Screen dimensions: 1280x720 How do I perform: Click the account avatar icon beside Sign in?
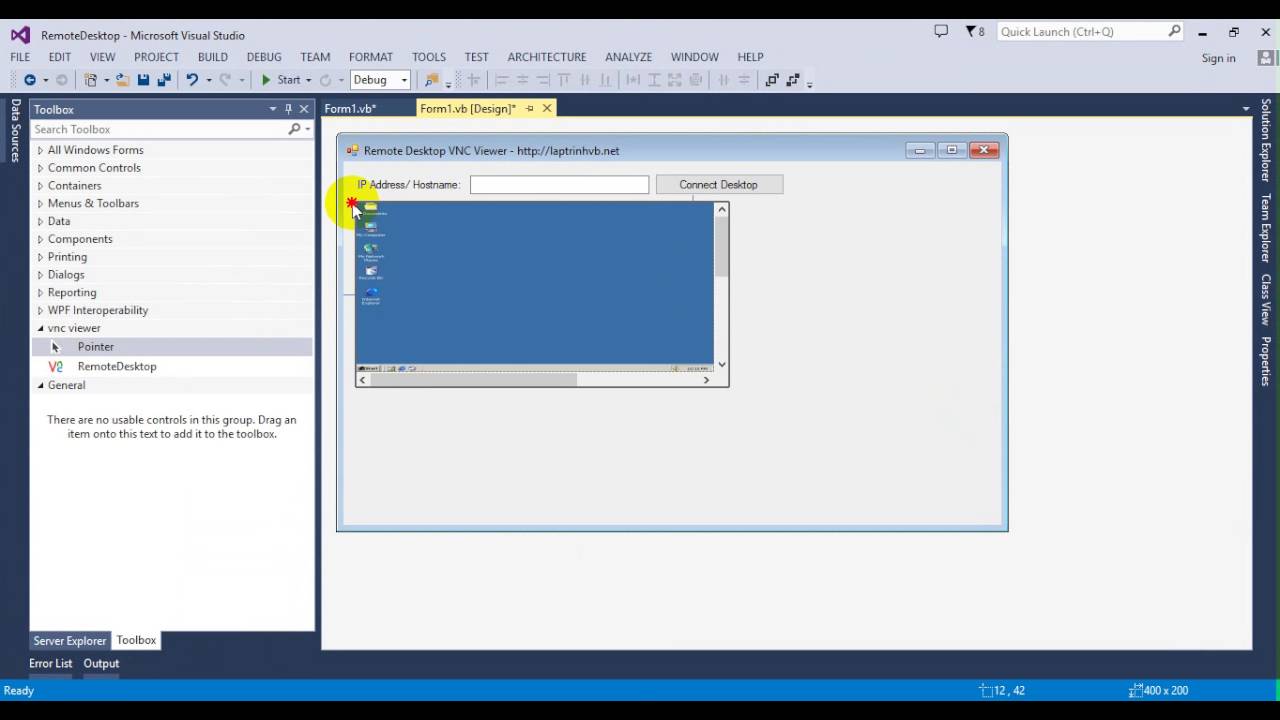(x=1266, y=58)
